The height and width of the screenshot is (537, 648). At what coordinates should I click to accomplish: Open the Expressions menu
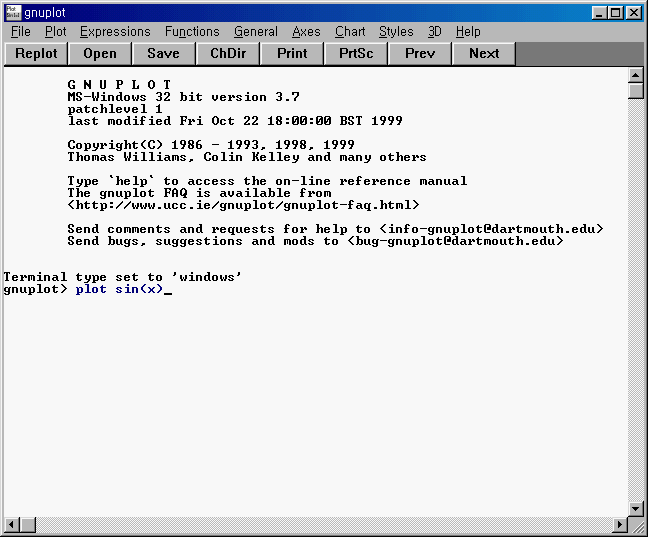point(115,32)
